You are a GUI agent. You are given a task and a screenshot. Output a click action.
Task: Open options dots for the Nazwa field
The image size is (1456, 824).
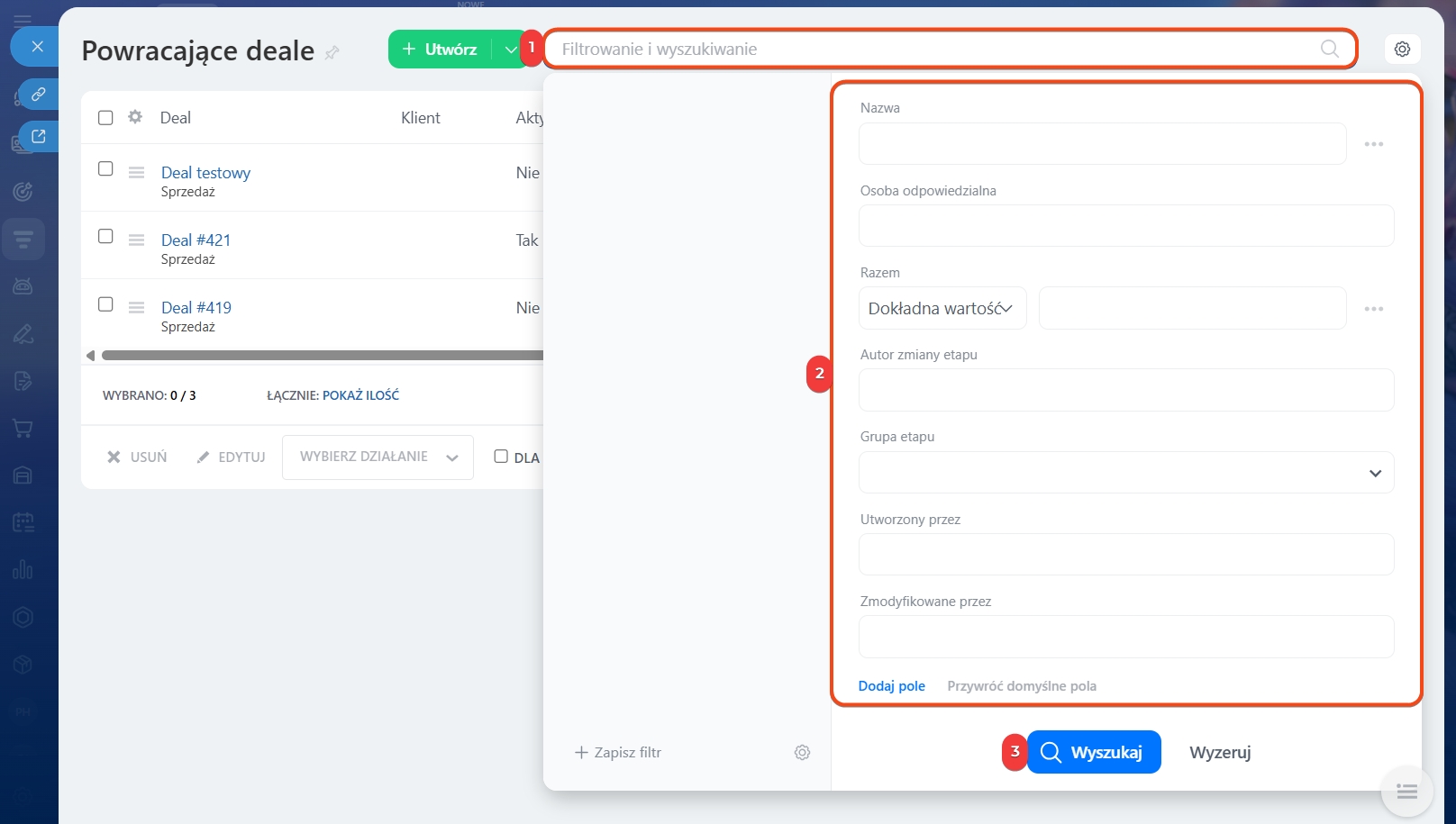tap(1373, 144)
